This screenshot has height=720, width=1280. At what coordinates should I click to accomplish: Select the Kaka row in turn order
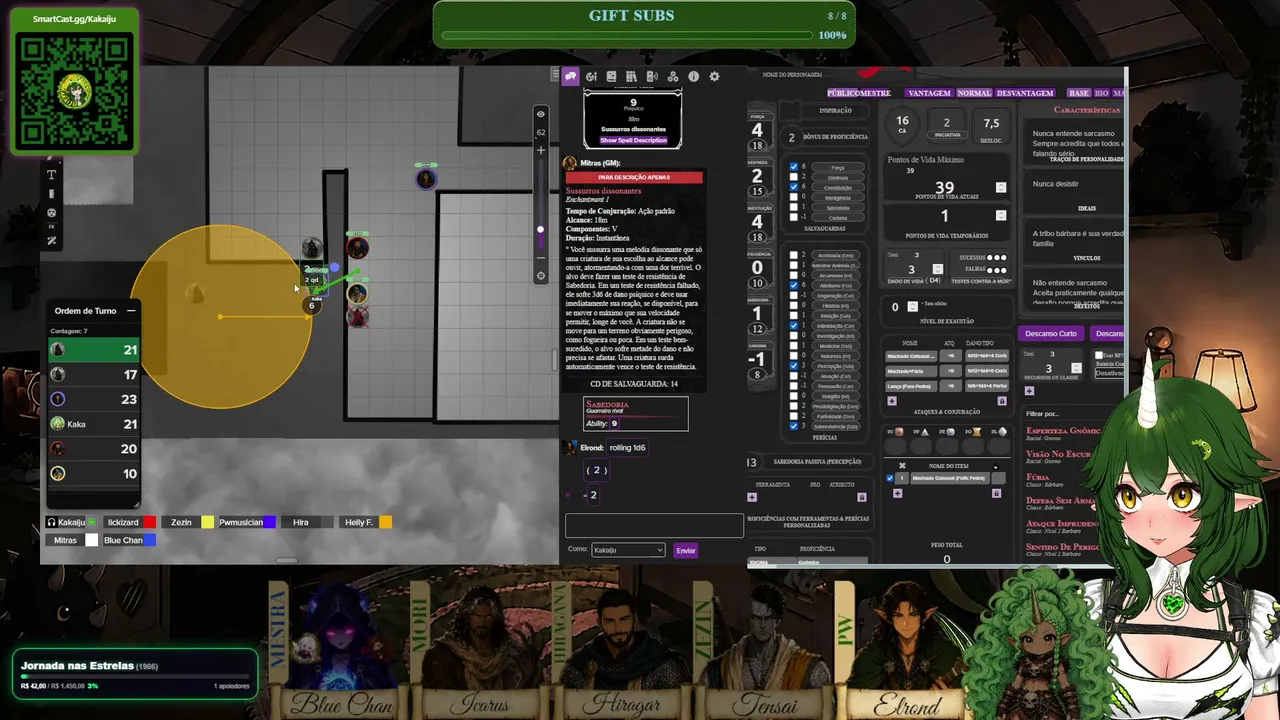click(x=95, y=424)
